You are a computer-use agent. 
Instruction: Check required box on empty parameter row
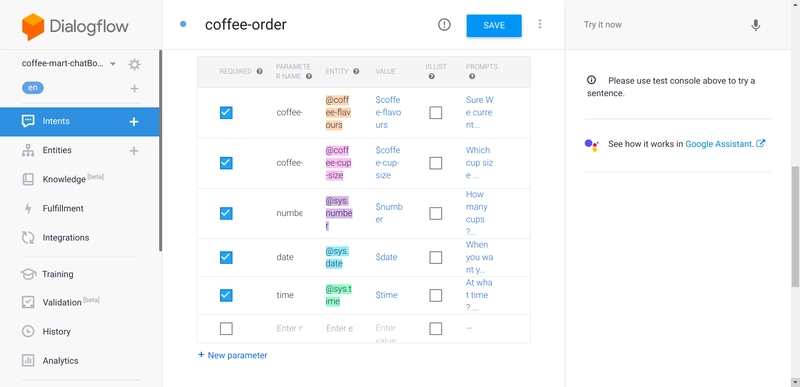pyautogui.click(x=226, y=329)
